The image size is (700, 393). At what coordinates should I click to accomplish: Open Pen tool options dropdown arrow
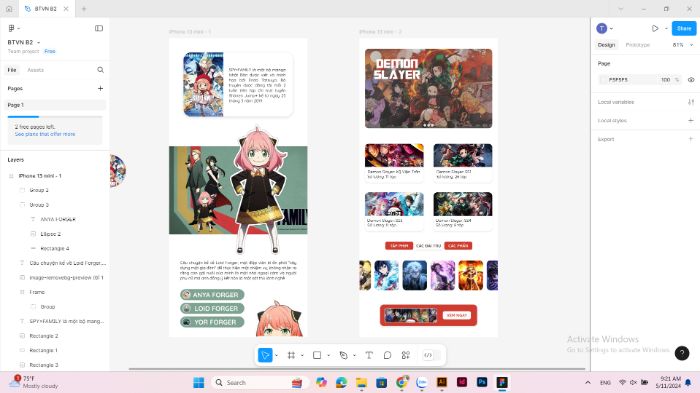354,355
